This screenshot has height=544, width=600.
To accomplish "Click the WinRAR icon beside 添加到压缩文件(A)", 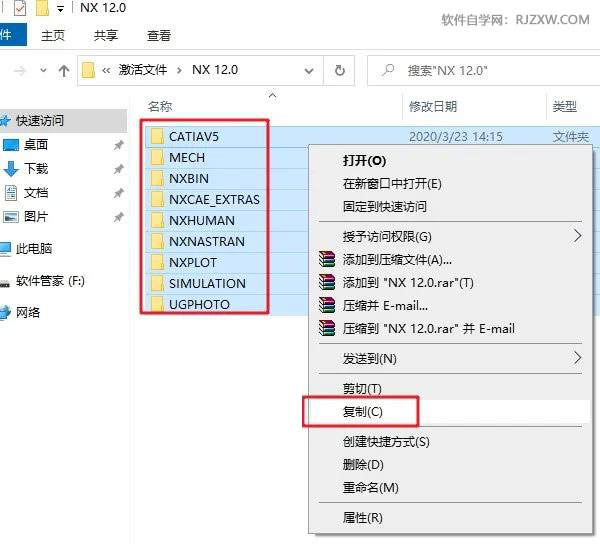I will 327,259.
